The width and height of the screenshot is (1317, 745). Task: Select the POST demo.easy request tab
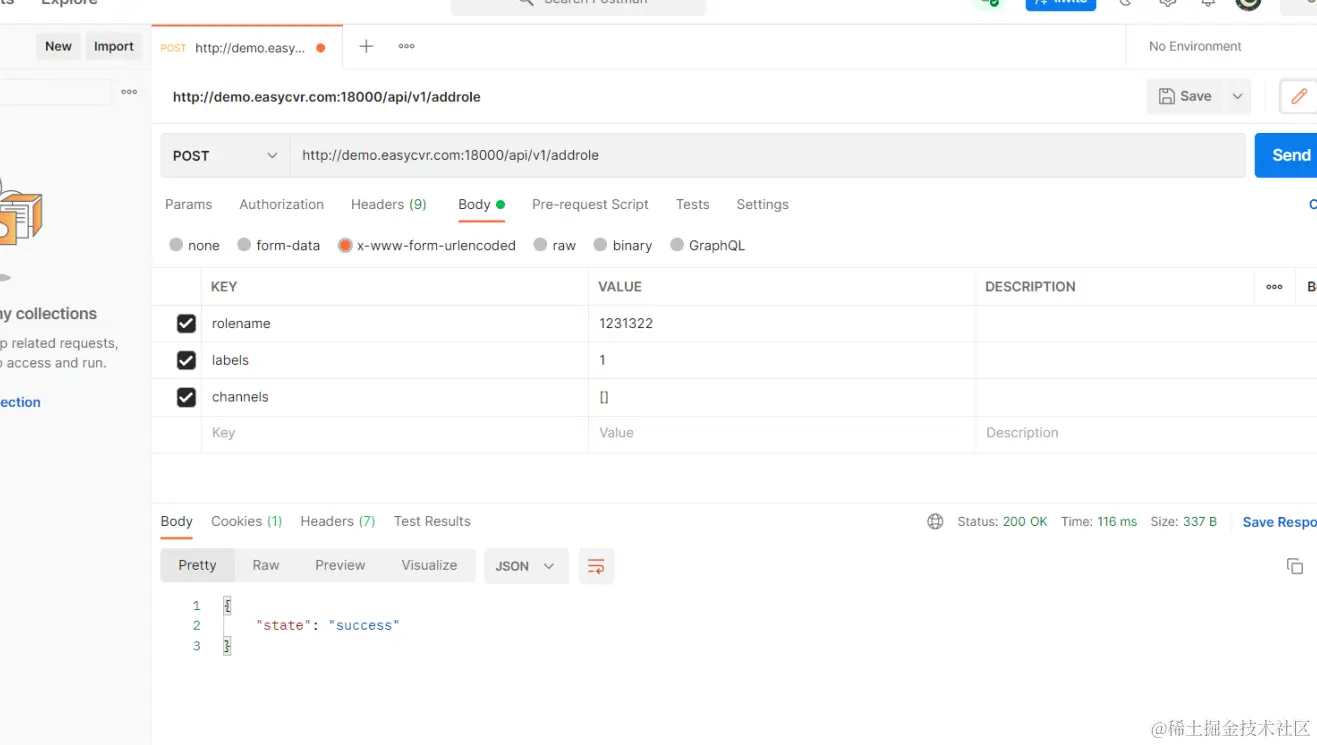(246, 47)
